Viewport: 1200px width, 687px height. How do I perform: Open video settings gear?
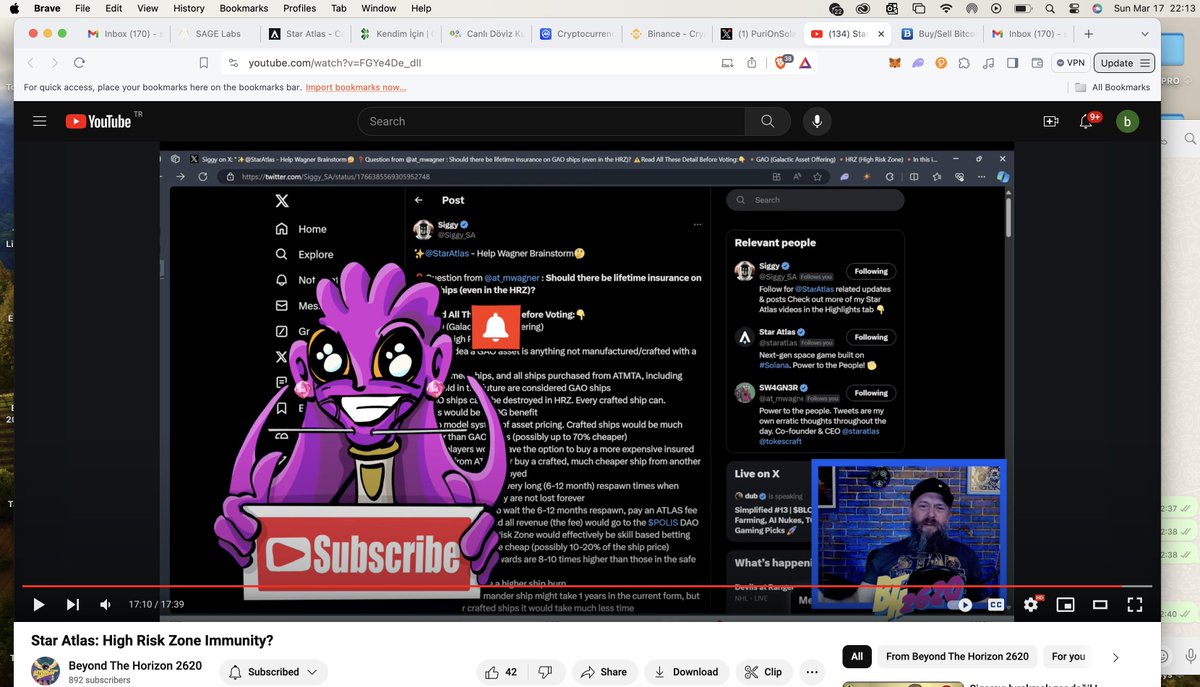1031,604
